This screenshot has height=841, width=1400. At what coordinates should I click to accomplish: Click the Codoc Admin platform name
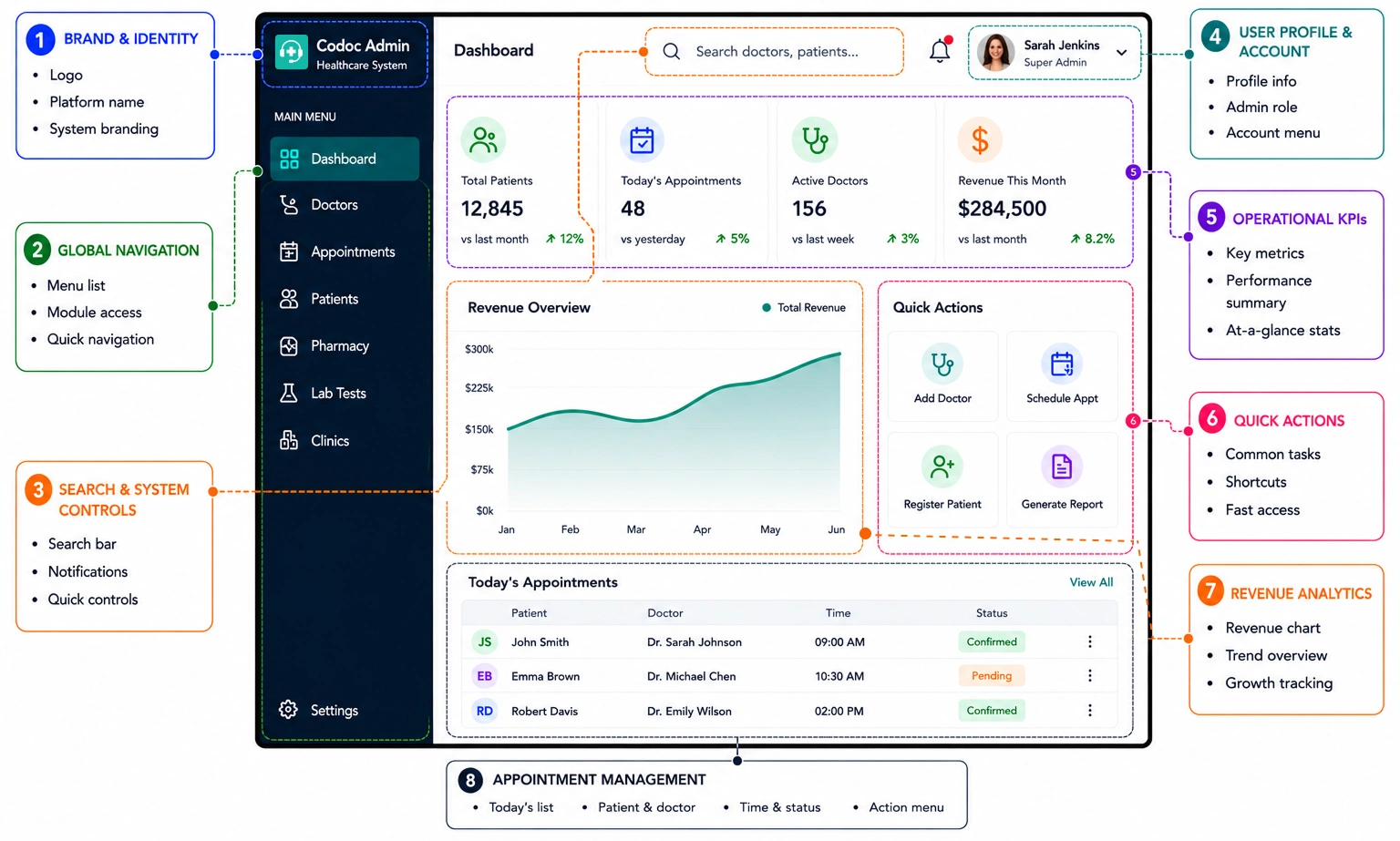coord(363,46)
